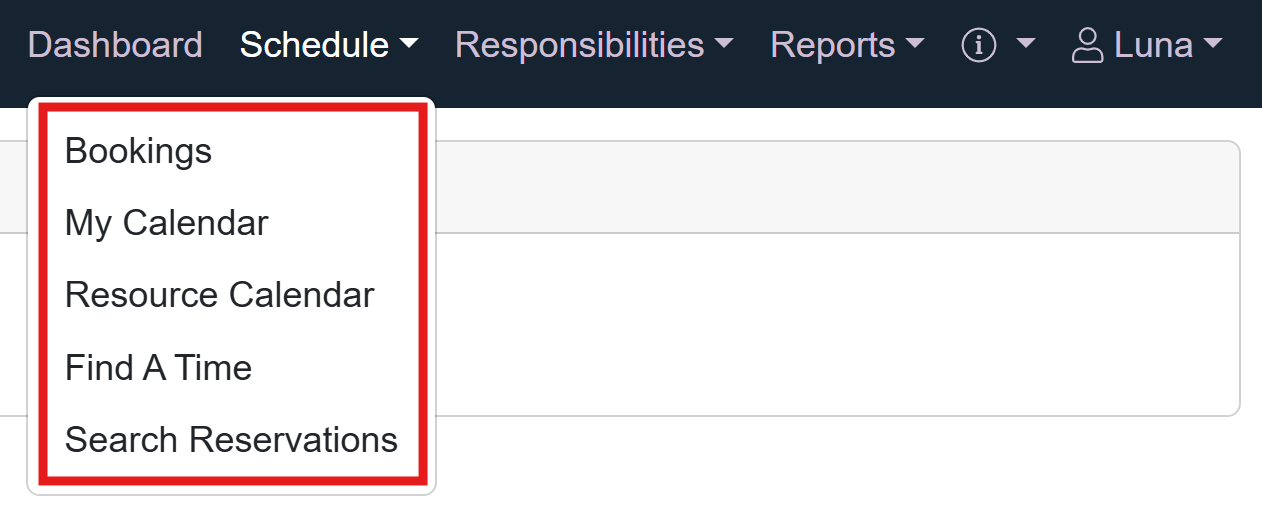The height and width of the screenshot is (519, 1262).
Task: Choose Resource Calendar in the dropdown
Action: click(219, 295)
